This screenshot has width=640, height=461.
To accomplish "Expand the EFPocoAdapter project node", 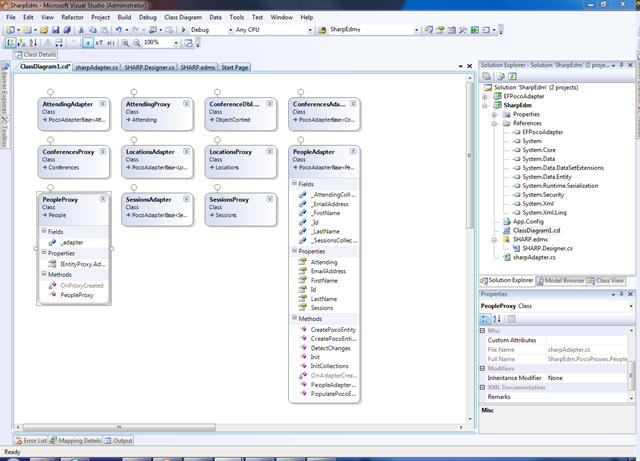I will tap(484, 97).
